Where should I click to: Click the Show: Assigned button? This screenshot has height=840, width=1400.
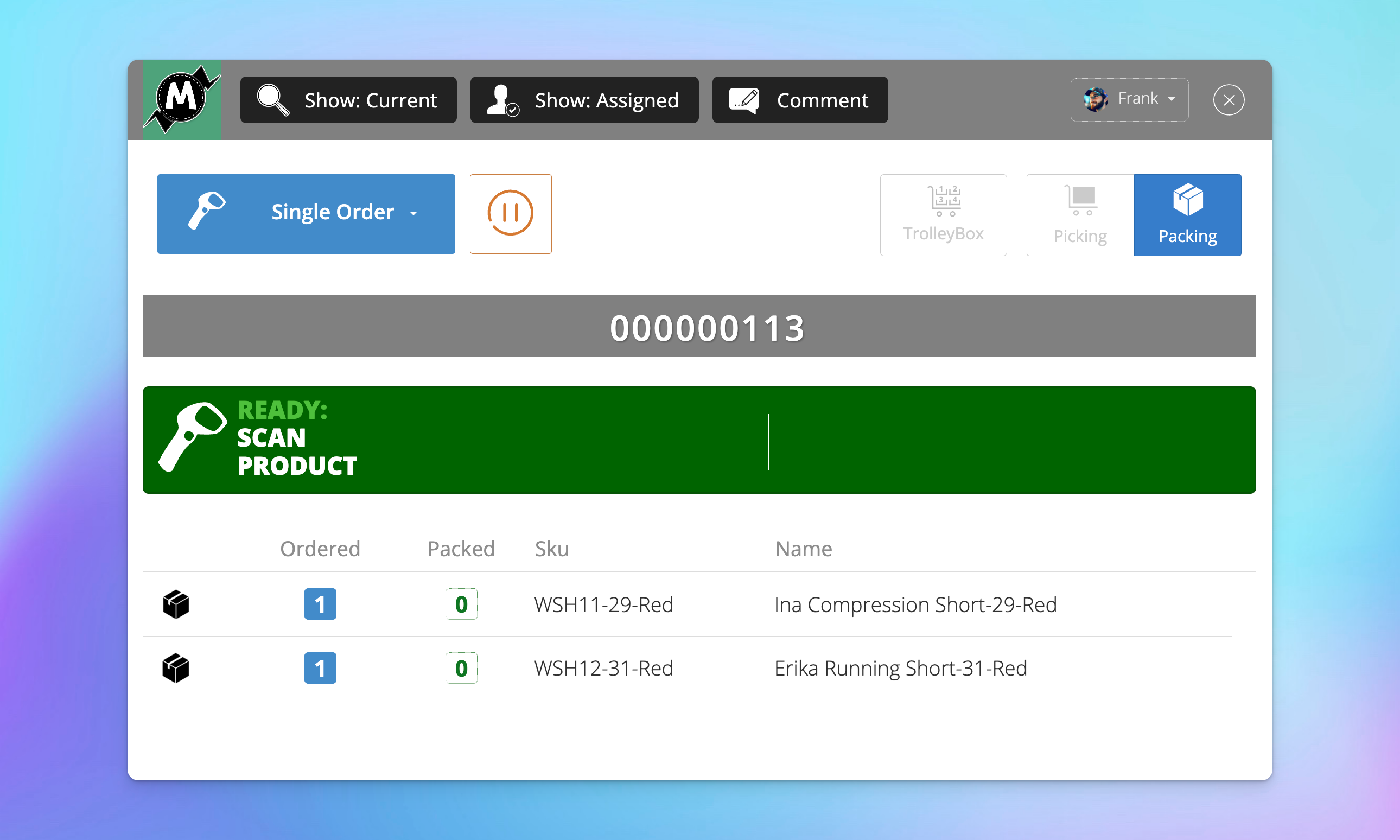click(x=584, y=100)
